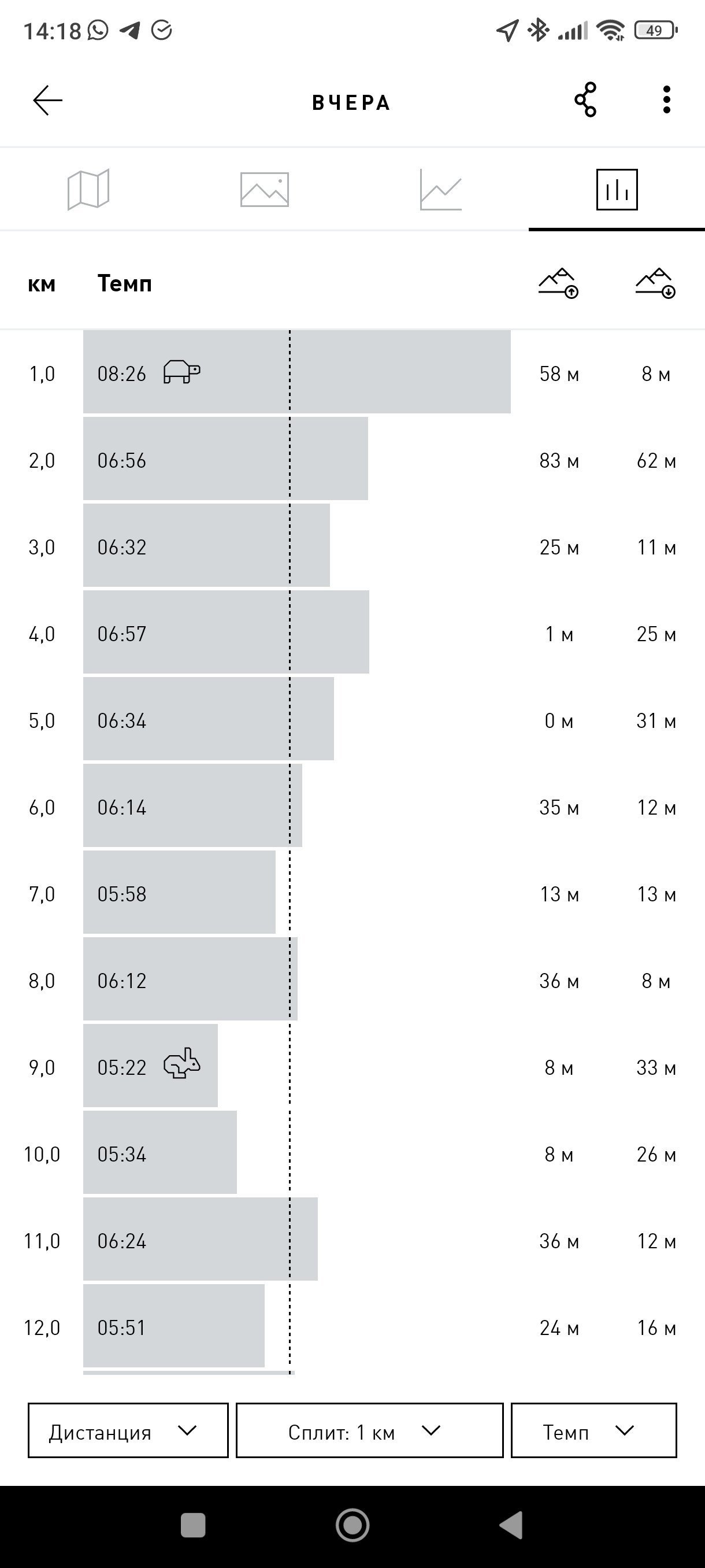705x1568 pixels.
Task: Tap the км column header
Action: coord(42,285)
